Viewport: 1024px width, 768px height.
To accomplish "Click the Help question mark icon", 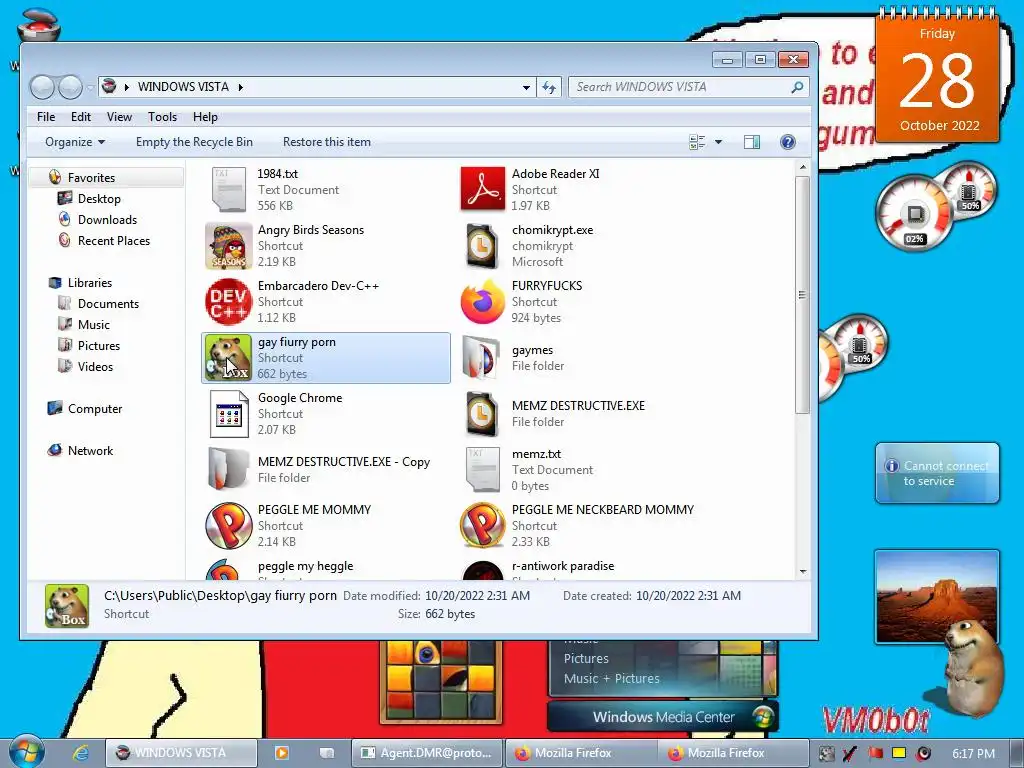I will pyautogui.click(x=788, y=142).
